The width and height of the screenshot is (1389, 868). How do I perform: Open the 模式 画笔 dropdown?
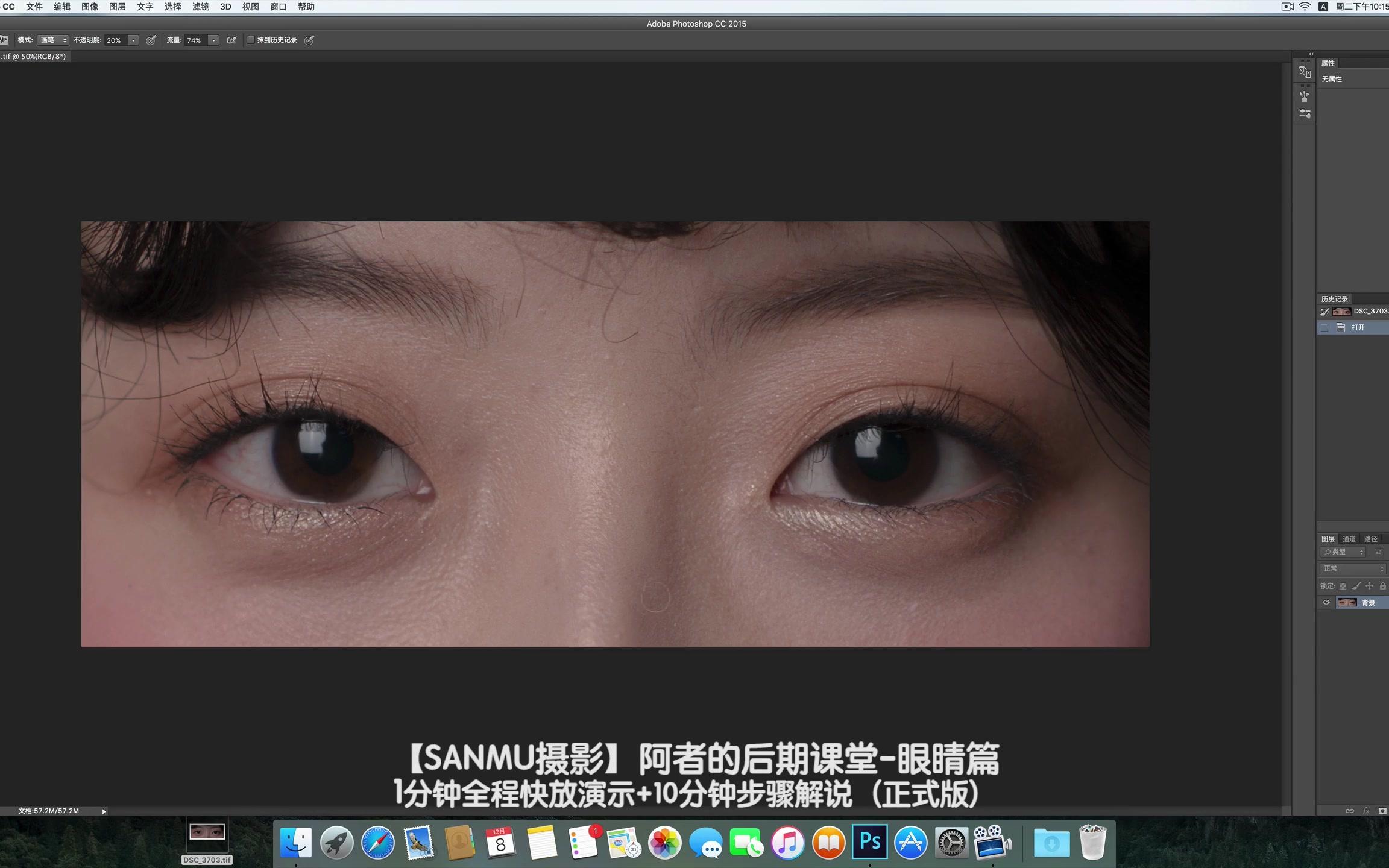52,40
